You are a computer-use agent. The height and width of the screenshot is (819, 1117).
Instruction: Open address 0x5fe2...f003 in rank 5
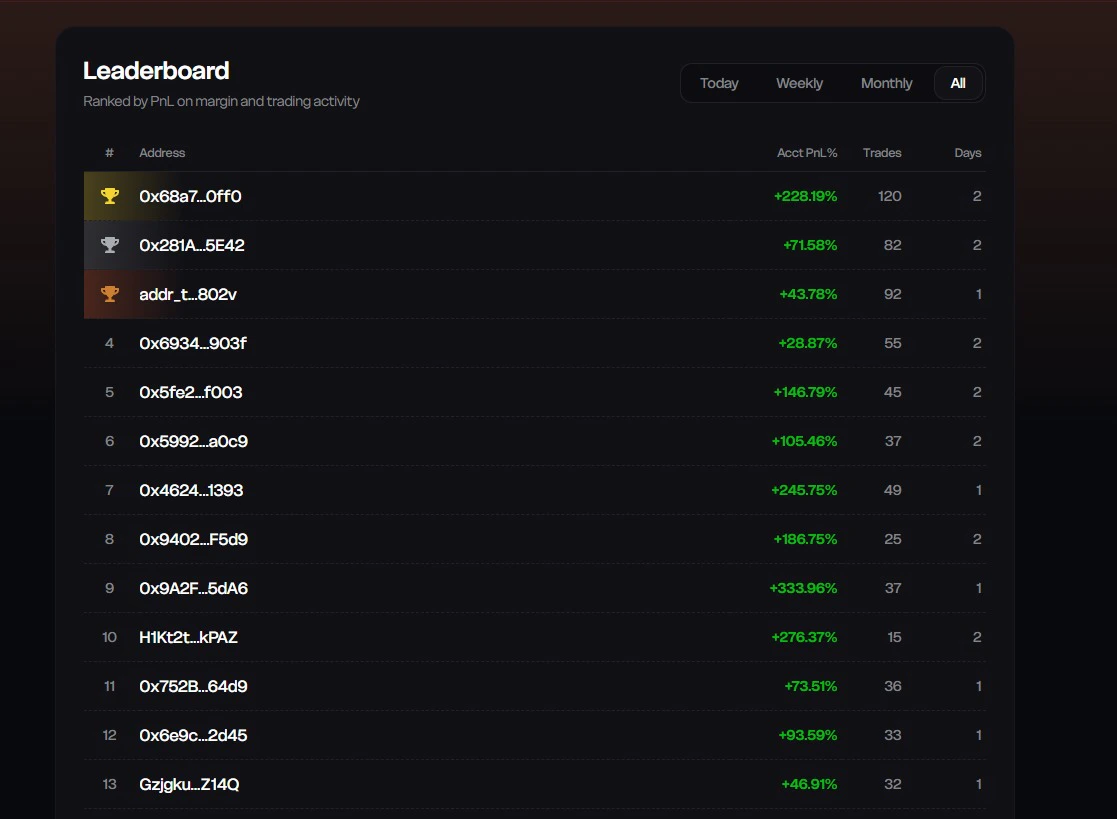pyautogui.click(x=190, y=392)
